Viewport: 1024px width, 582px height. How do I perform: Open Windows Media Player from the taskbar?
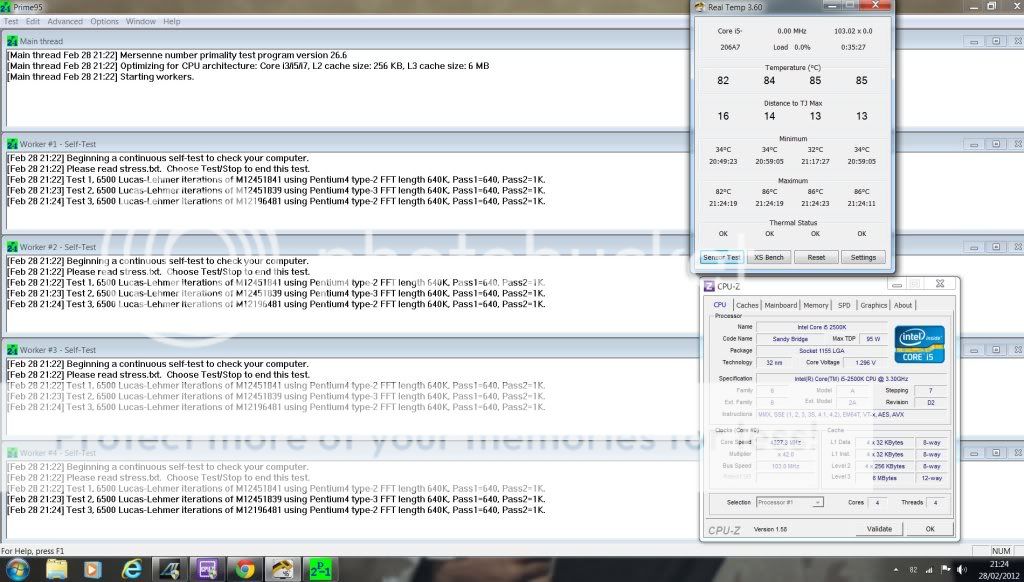[x=94, y=569]
